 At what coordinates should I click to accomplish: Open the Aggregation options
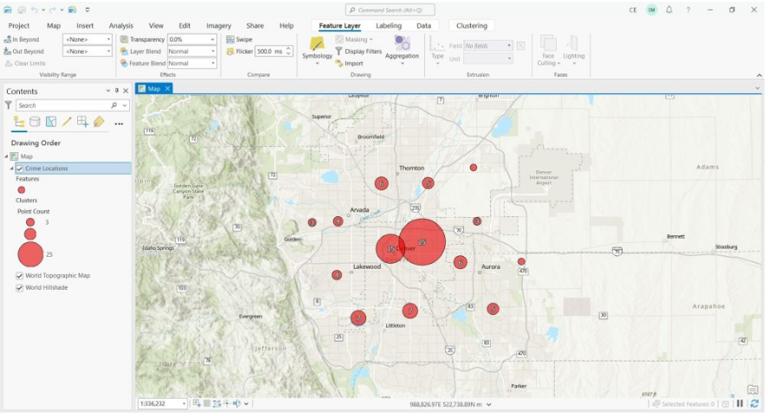pos(402,49)
